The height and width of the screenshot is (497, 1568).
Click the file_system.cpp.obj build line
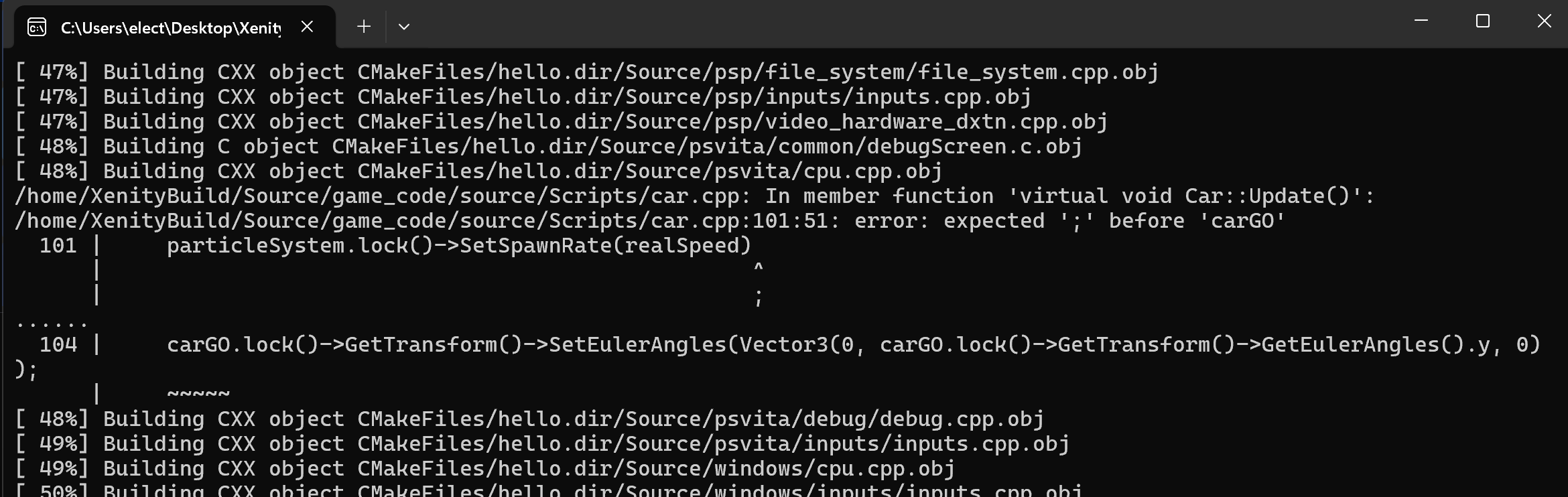pos(587,72)
